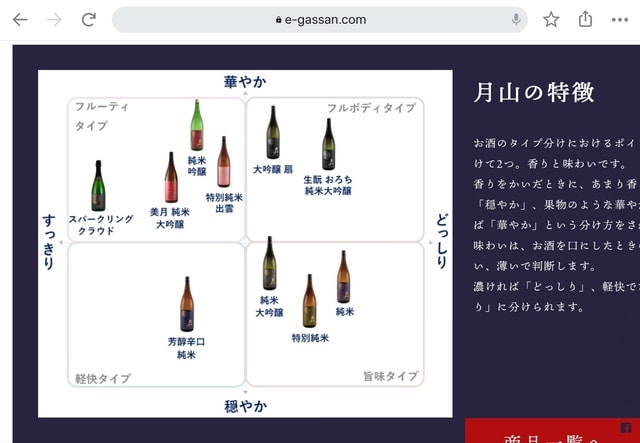
Task: Select the green 純米吟醸 bottle image
Action: (x=197, y=125)
